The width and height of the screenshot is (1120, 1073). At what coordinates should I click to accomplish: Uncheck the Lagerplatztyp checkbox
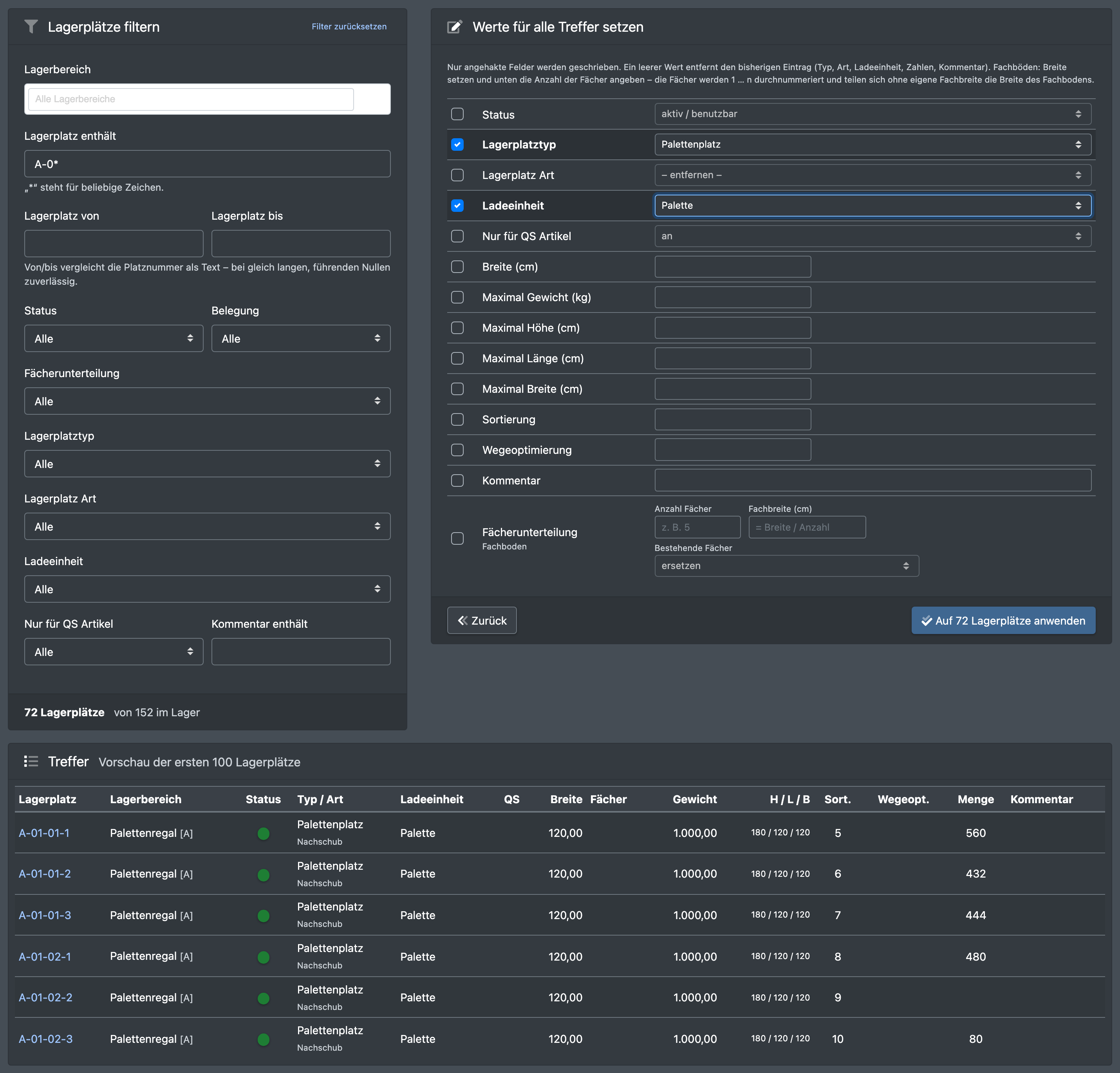click(x=457, y=145)
